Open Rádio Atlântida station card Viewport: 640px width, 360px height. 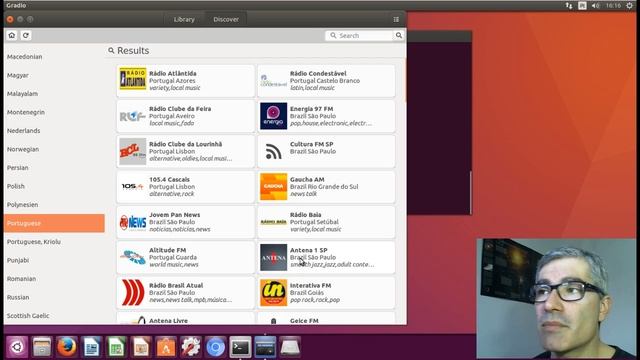point(185,80)
